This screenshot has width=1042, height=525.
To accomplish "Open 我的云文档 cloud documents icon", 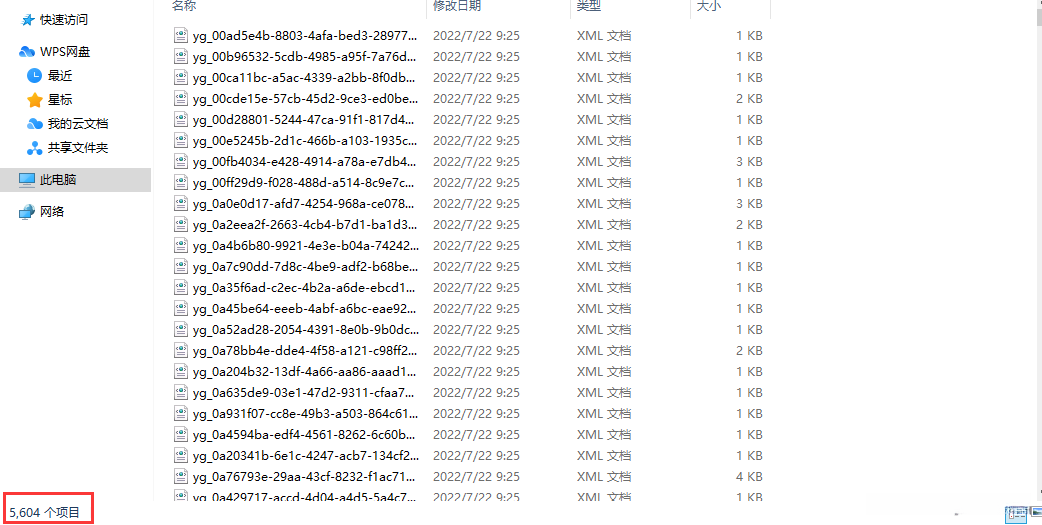I will point(35,124).
